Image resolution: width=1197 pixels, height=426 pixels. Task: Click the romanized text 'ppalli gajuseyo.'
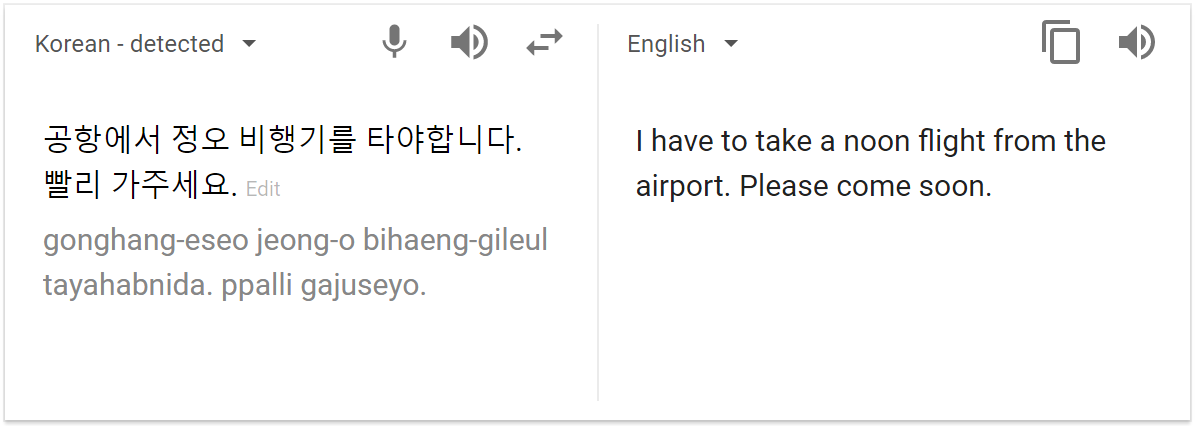coord(324,287)
